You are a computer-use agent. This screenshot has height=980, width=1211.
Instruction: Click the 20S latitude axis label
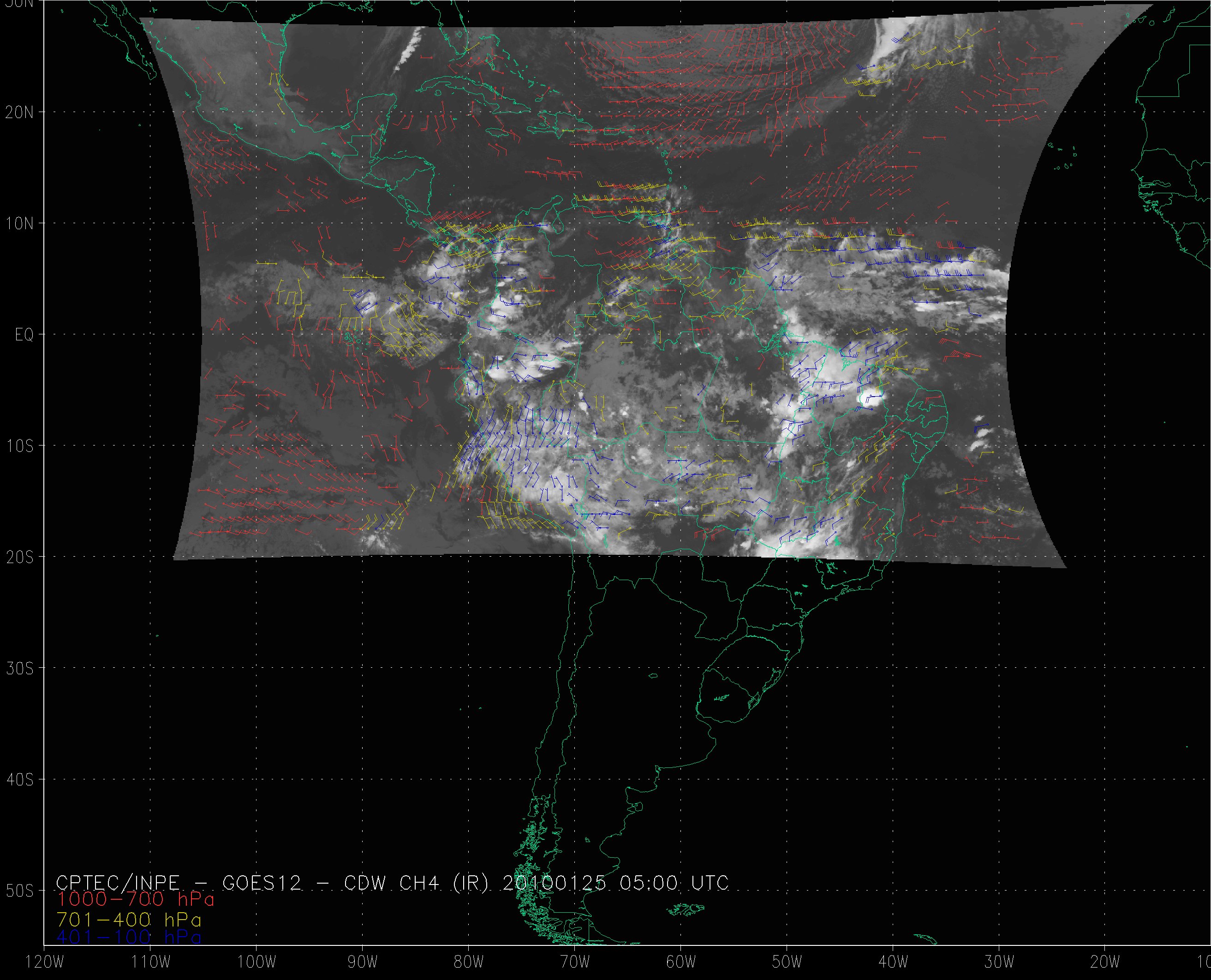click(x=19, y=557)
